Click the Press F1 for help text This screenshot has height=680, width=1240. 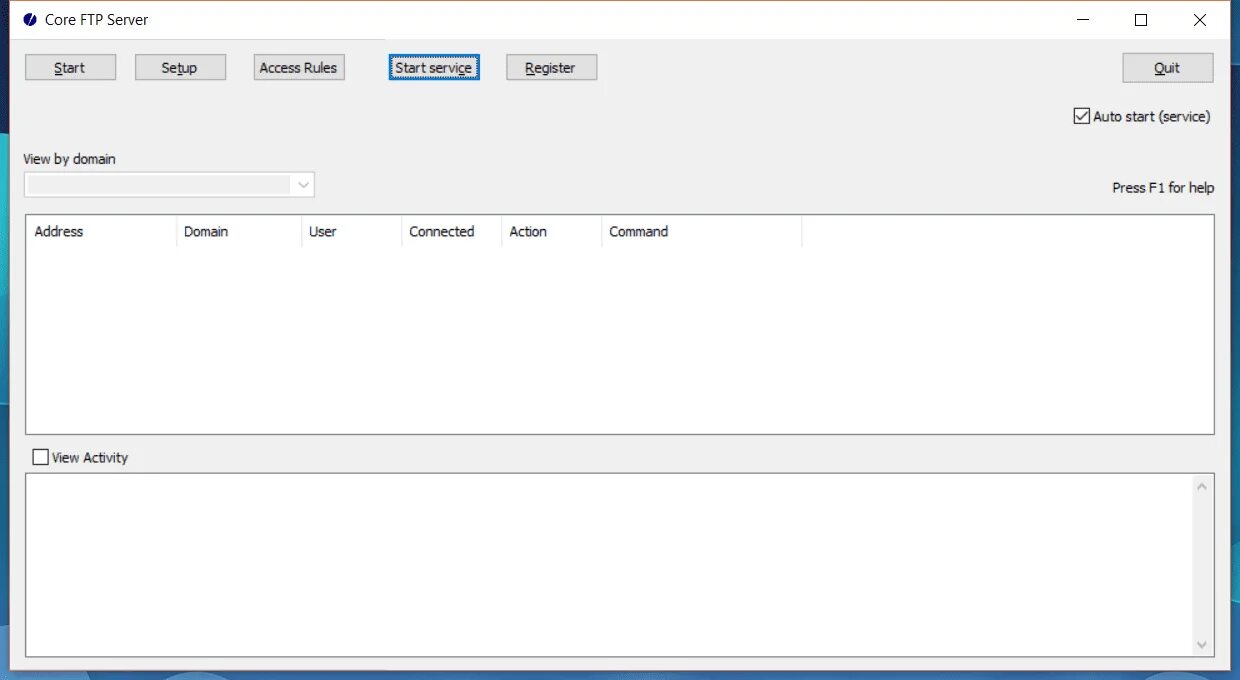tap(1163, 187)
